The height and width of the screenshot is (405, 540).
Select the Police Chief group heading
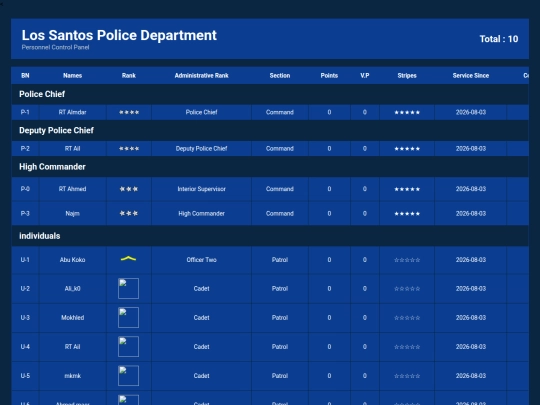pyautogui.click(x=42, y=94)
